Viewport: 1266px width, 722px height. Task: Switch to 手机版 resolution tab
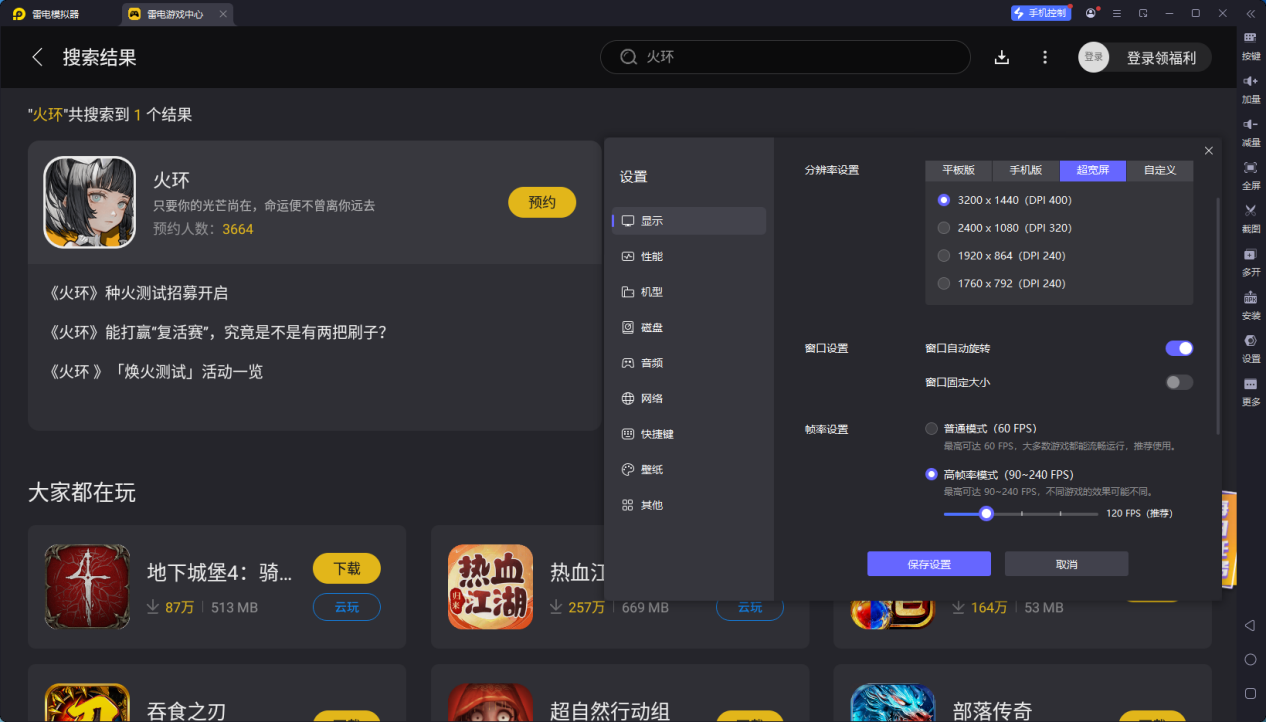pos(1025,170)
